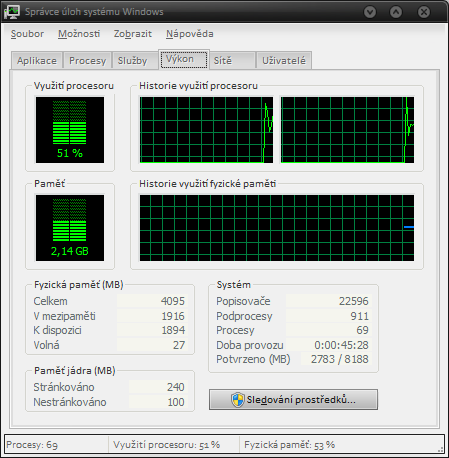Open Sledování prostředků resource monitor
The width and height of the screenshot is (449, 458).
[293, 399]
